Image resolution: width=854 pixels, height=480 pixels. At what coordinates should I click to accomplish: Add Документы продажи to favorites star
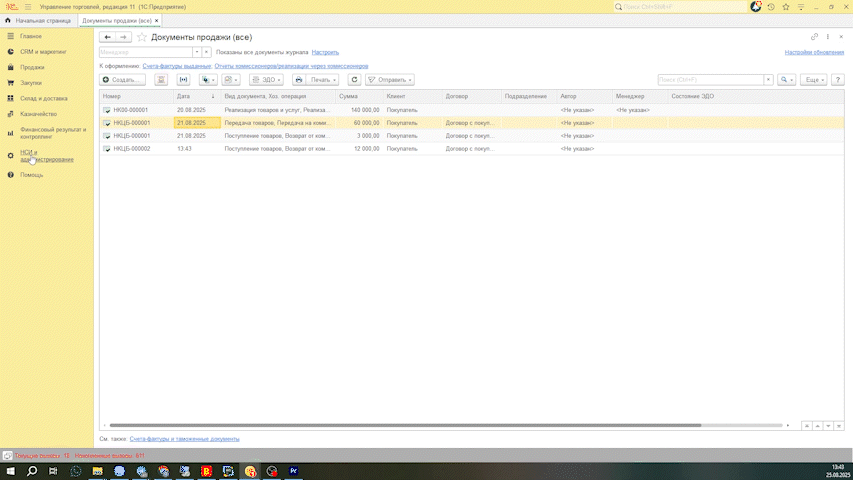tap(142, 37)
